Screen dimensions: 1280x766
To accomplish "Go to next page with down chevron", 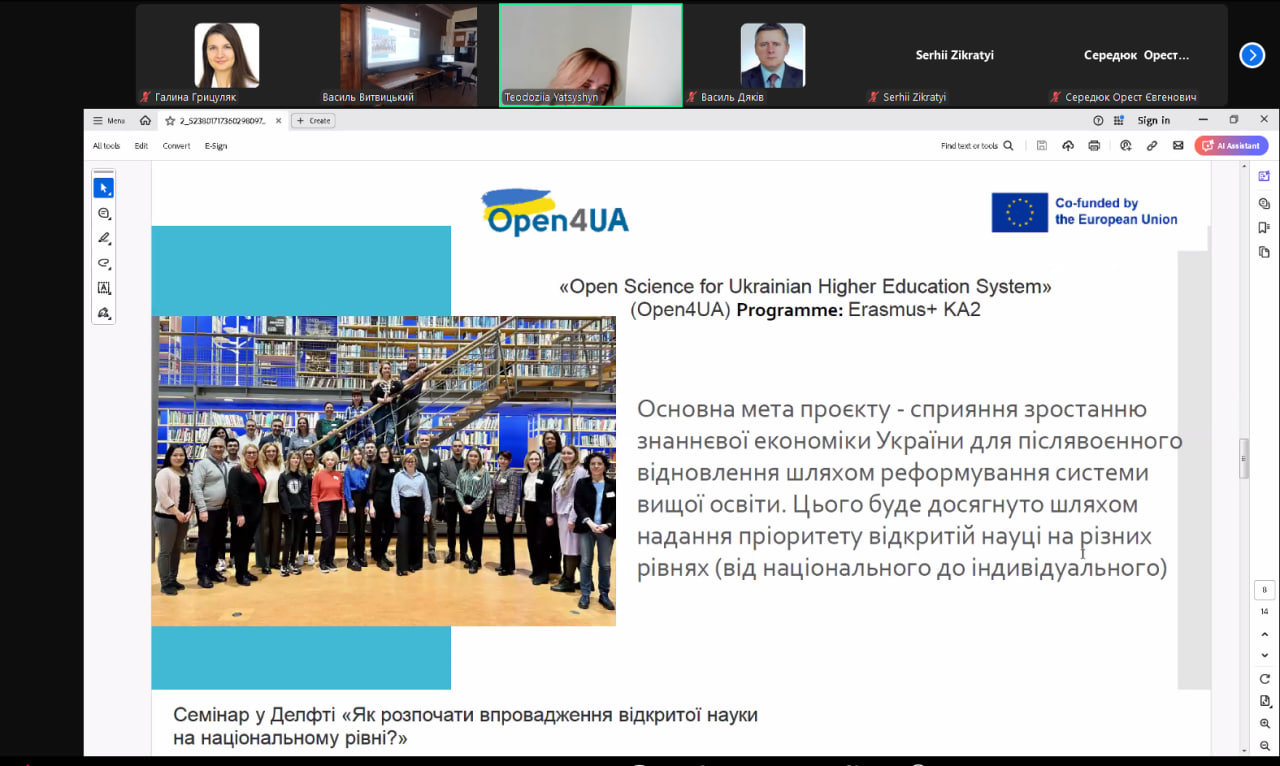I will (1264, 655).
